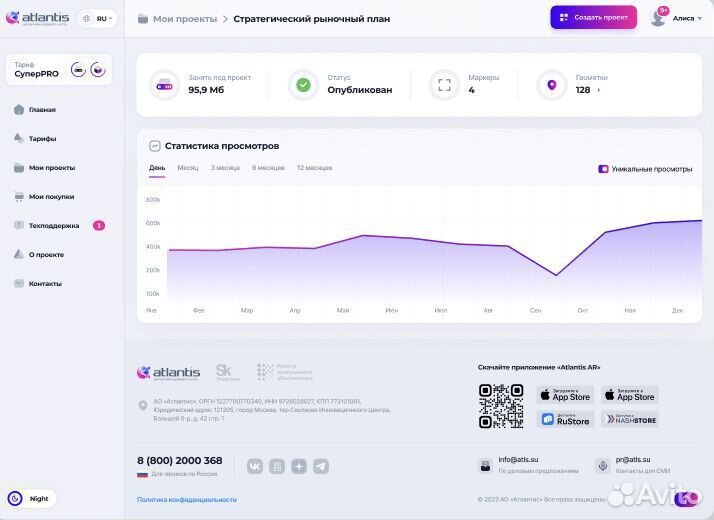Open the VK social icon
Viewport: 714px width, 520px height.
click(255, 466)
